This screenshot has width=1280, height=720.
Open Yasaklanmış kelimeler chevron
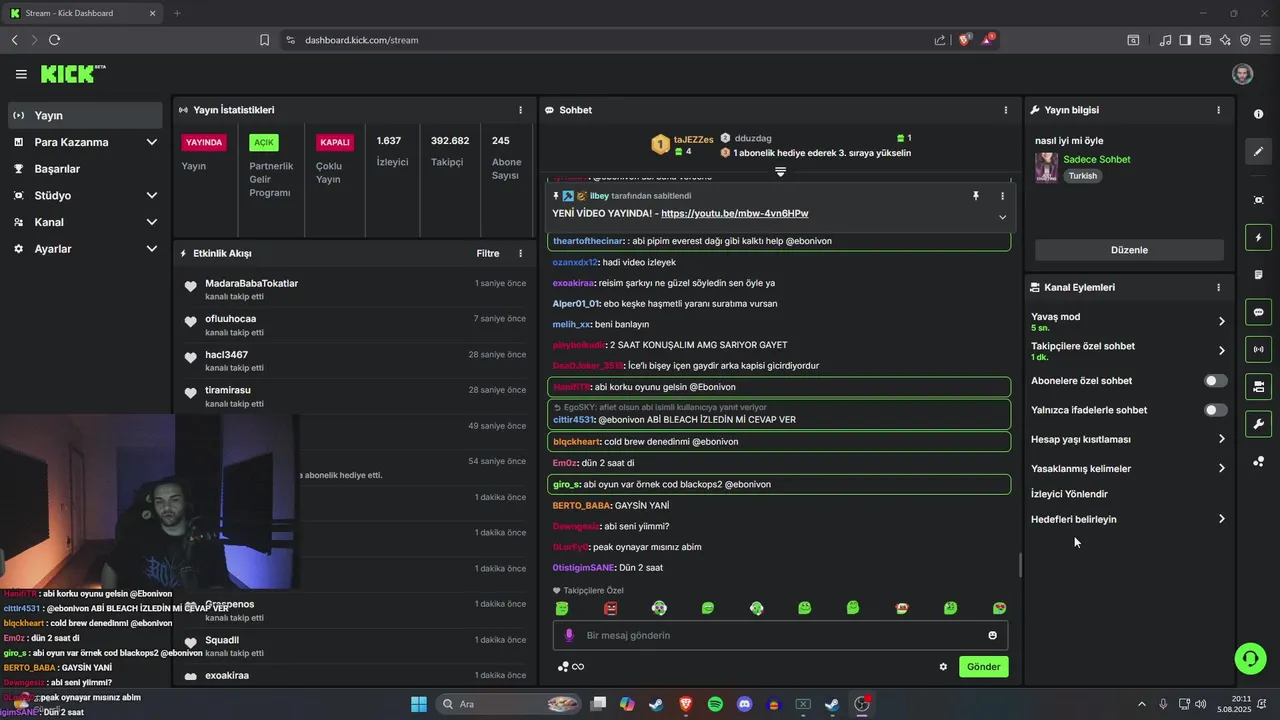point(1221,468)
